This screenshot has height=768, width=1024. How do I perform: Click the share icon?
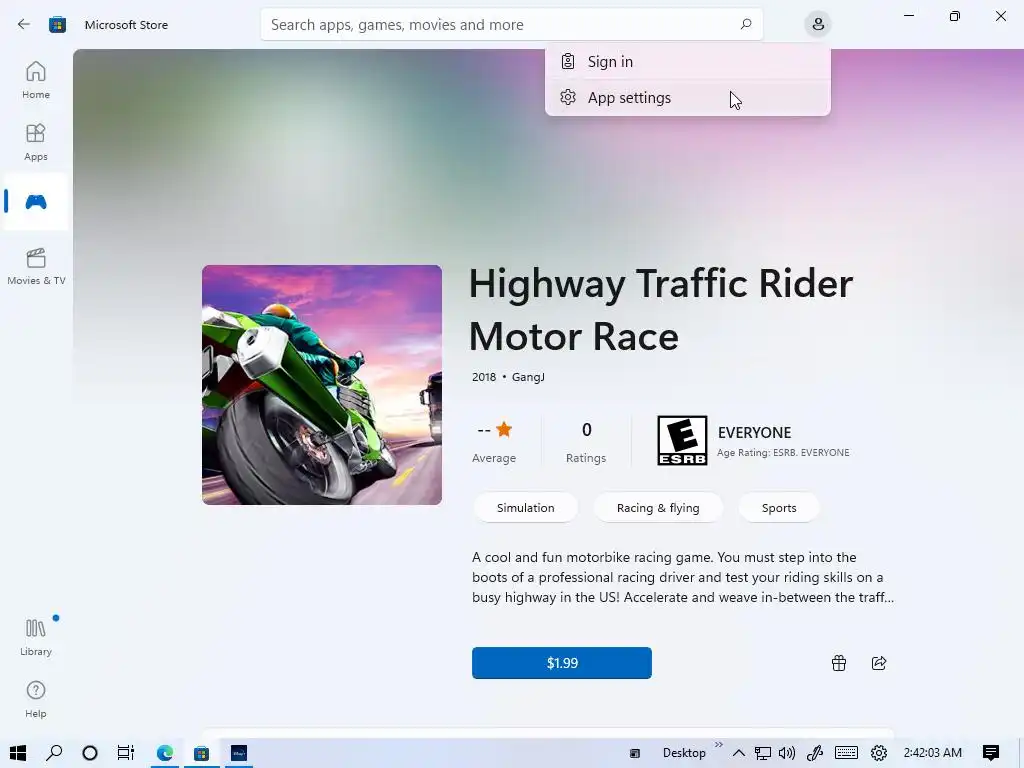tap(879, 663)
